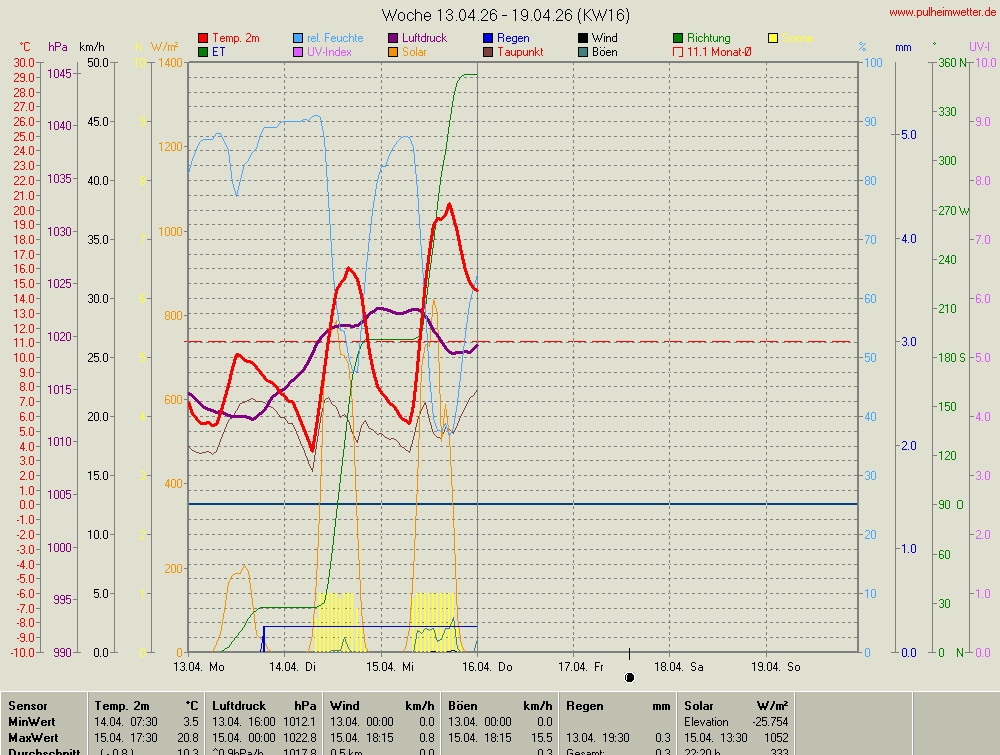Click the red Temp. 2m legend square
This screenshot has height=755, width=1000.
pos(204,38)
